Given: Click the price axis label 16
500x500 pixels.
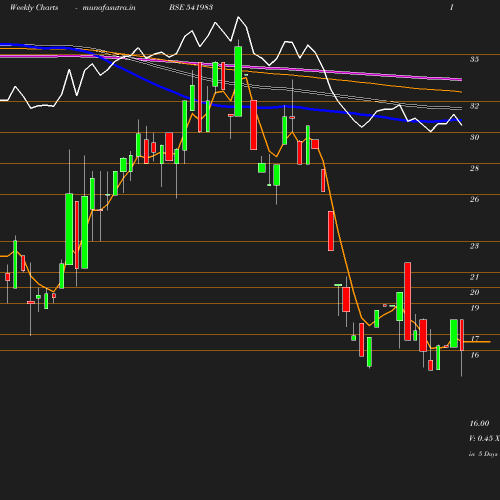Looking at the screenshot, I should pos(475,355).
